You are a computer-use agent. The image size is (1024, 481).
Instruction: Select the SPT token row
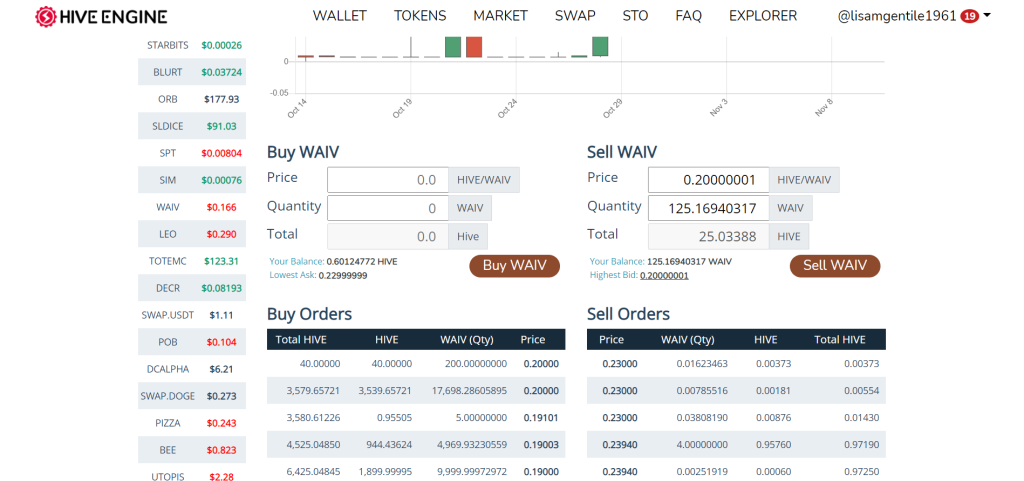click(192, 153)
